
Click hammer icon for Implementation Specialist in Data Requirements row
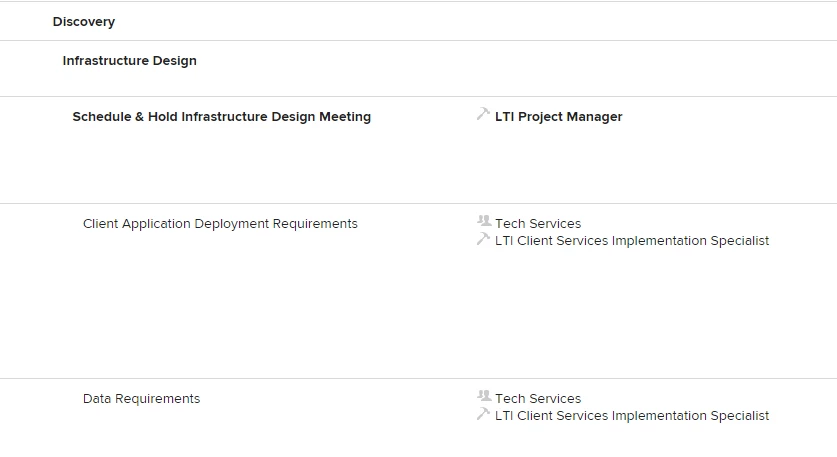(484, 414)
